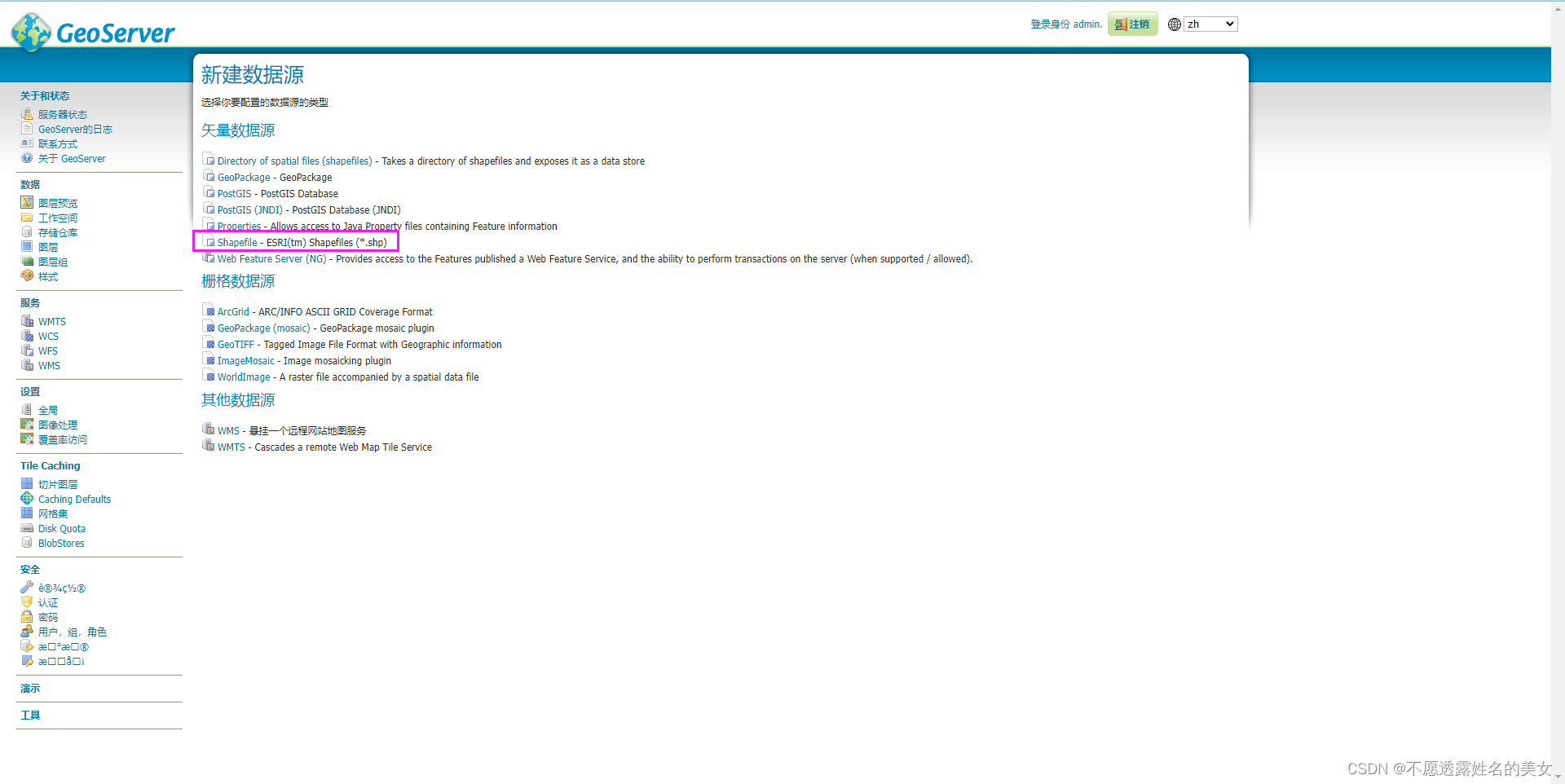1565x784 pixels.
Task: Click the image processing icon
Action: pos(27,425)
